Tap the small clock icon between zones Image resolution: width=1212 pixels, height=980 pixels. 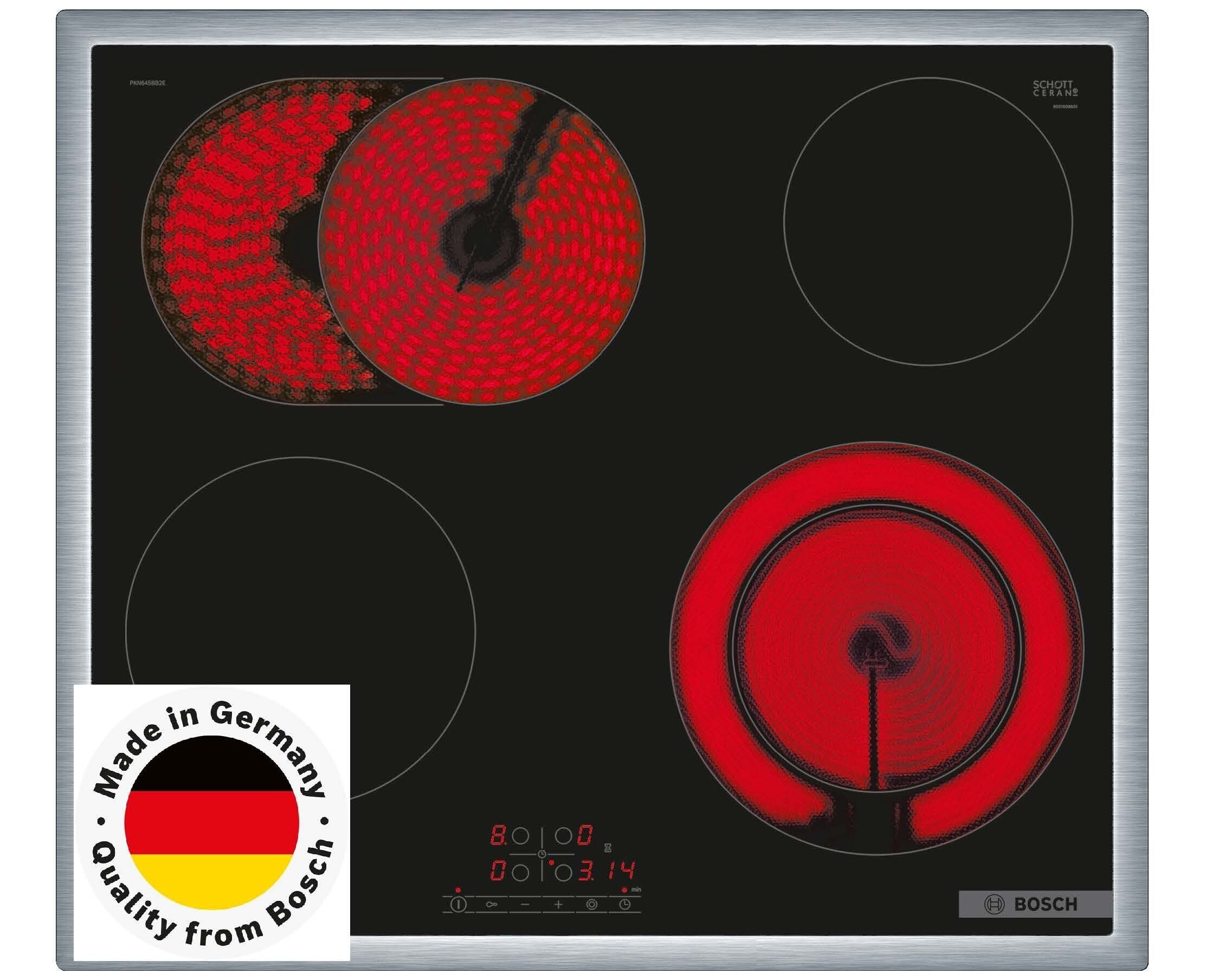pyautogui.click(x=542, y=854)
